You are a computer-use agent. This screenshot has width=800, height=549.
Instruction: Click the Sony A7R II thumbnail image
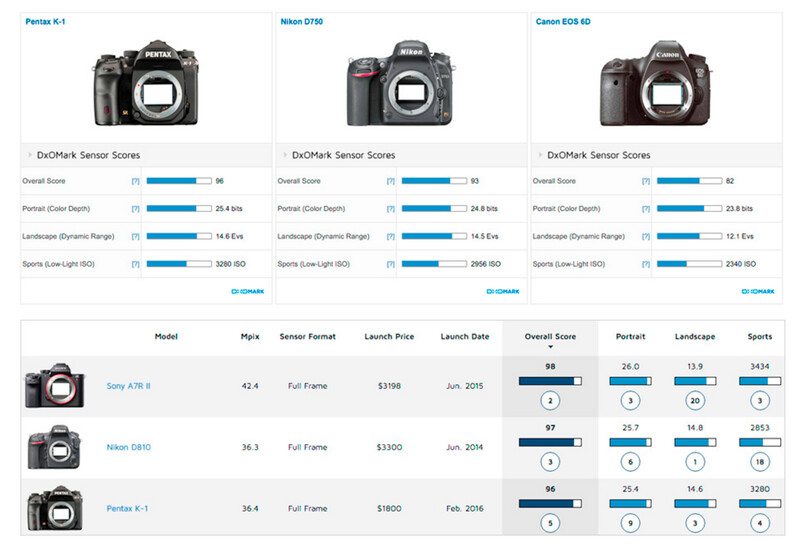tap(55, 386)
